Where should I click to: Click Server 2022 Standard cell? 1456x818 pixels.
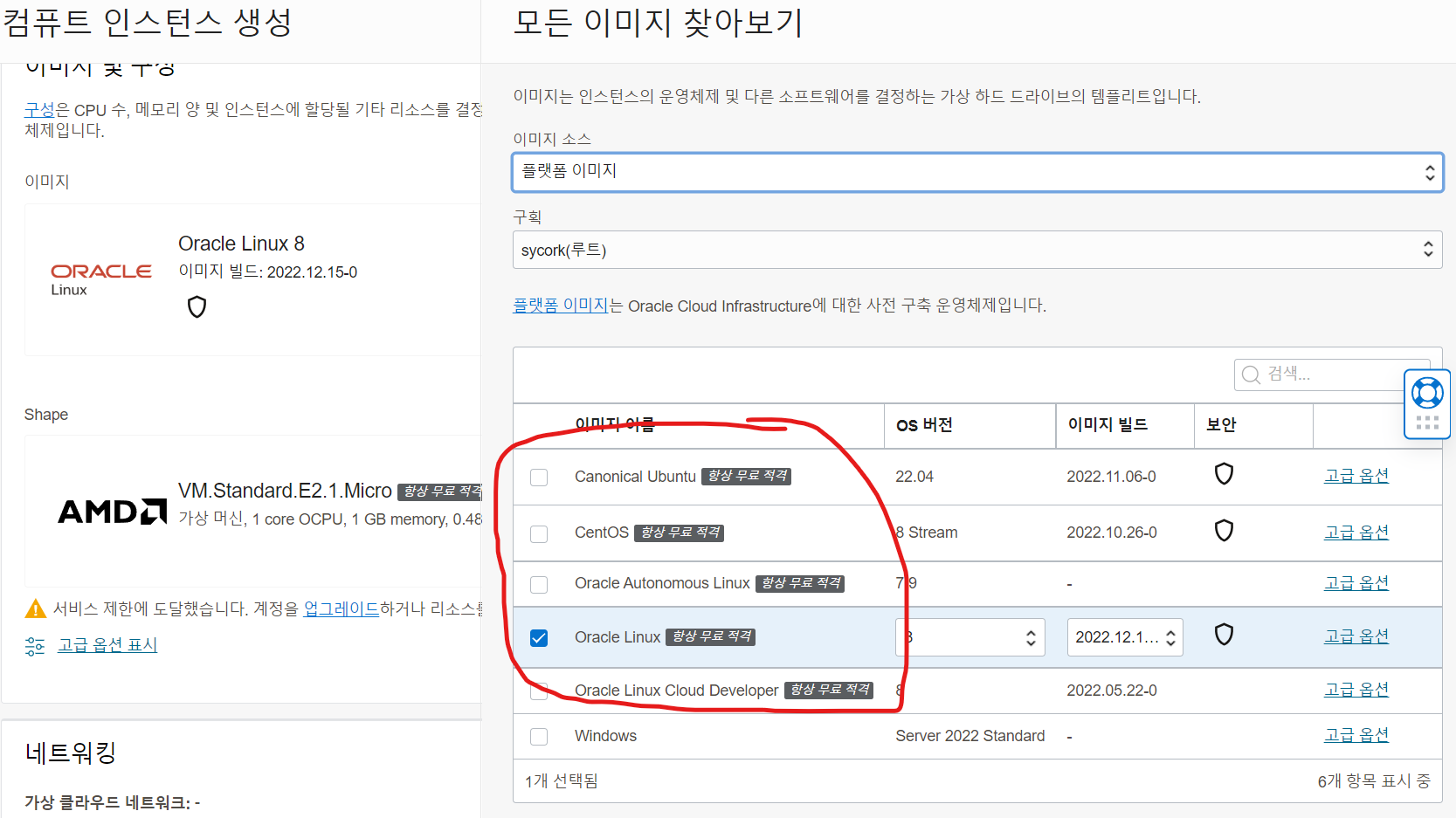point(970,736)
